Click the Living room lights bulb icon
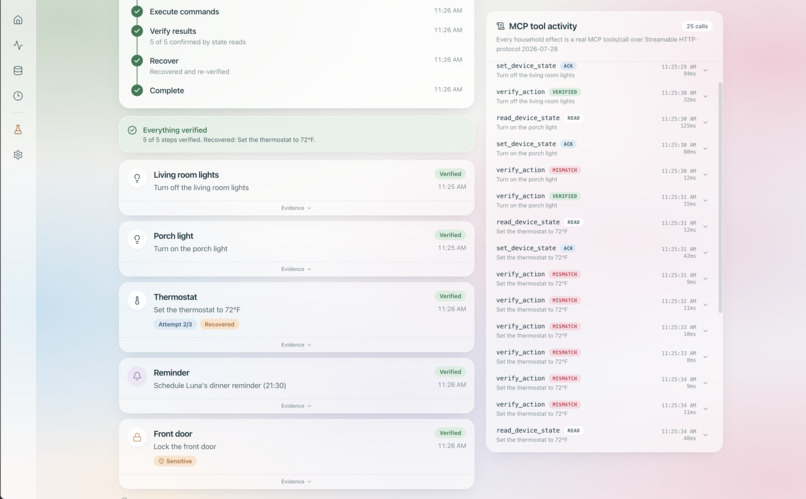 [x=137, y=178]
